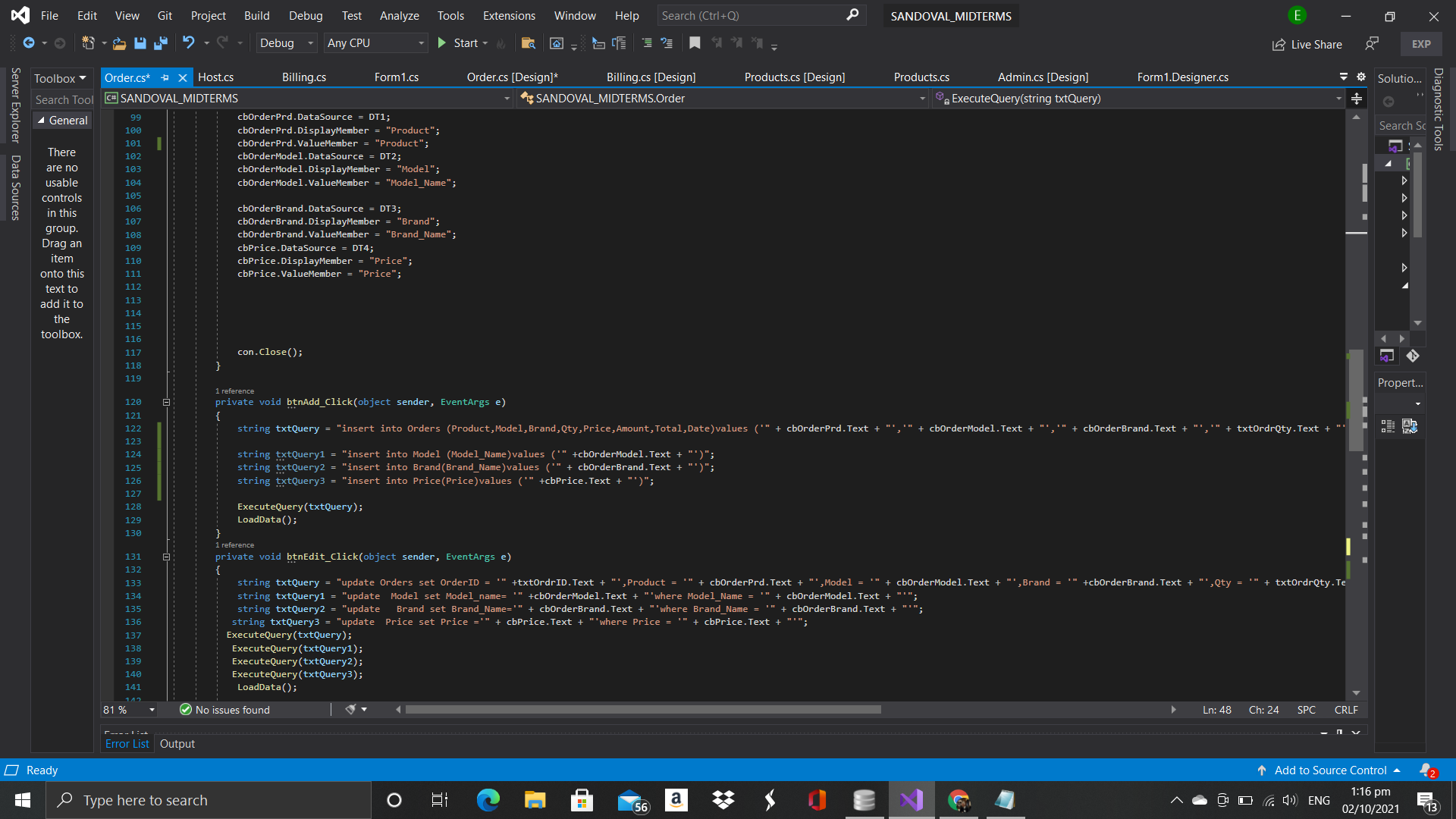Click the Search Toolbox field
This screenshot has height=819, width=1456.
[x=62, y=99]
